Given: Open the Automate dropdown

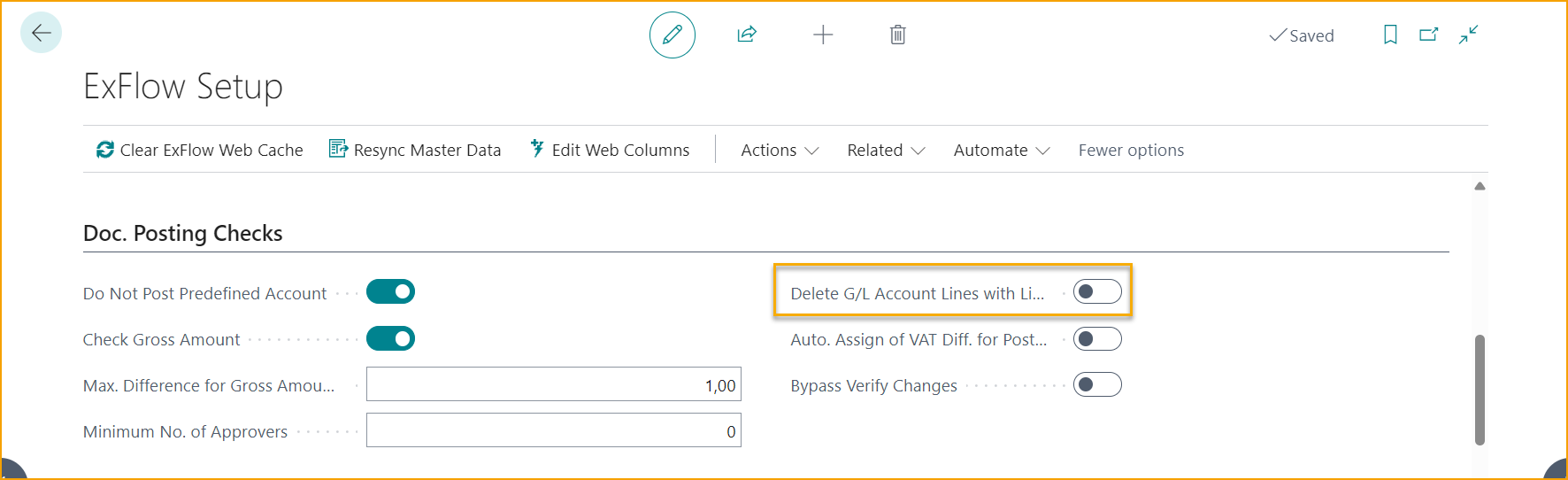Looking at the screenshot, I should click(x=1002, y=150).
